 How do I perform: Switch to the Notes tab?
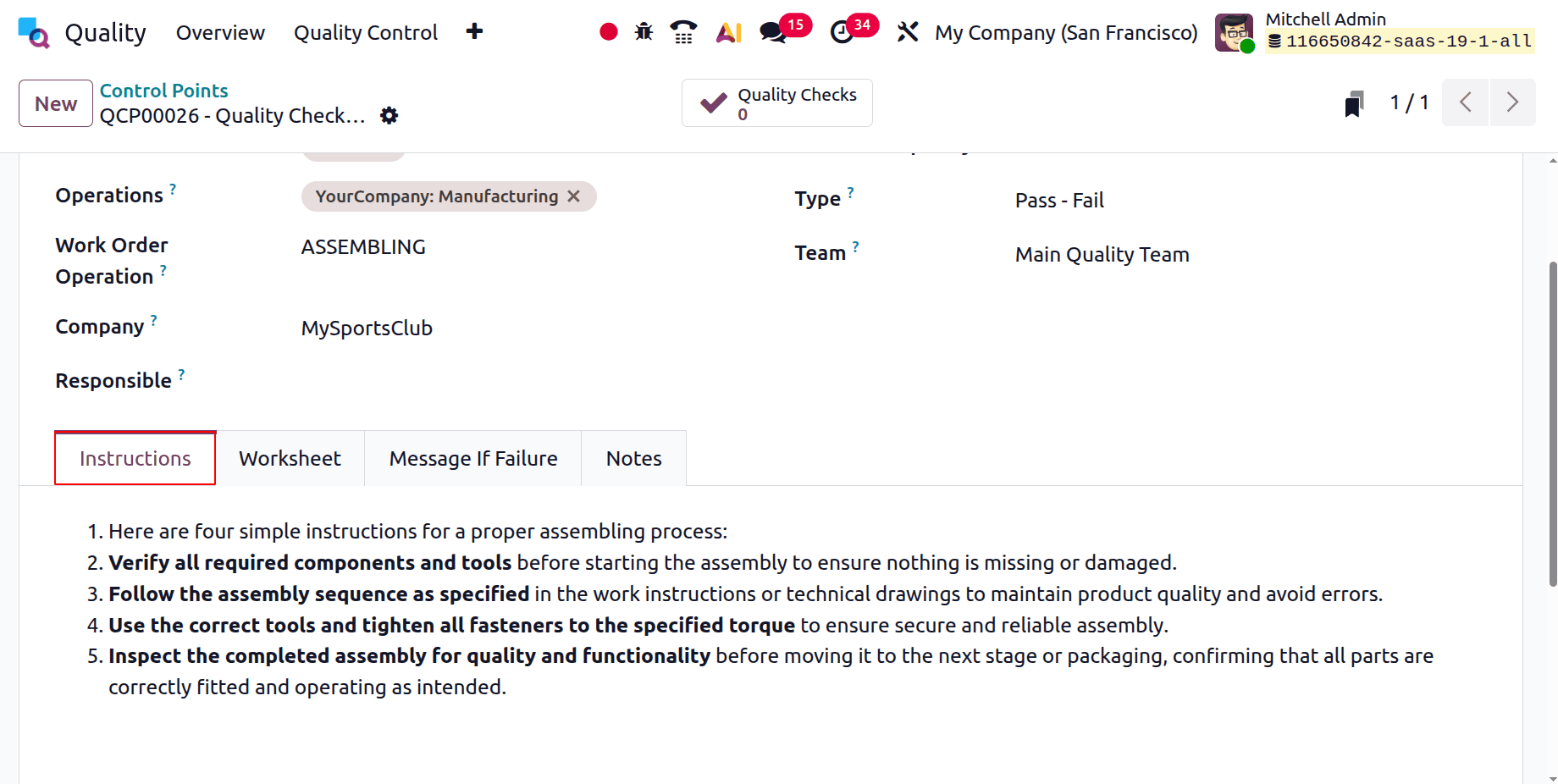[x=633, y=458]
